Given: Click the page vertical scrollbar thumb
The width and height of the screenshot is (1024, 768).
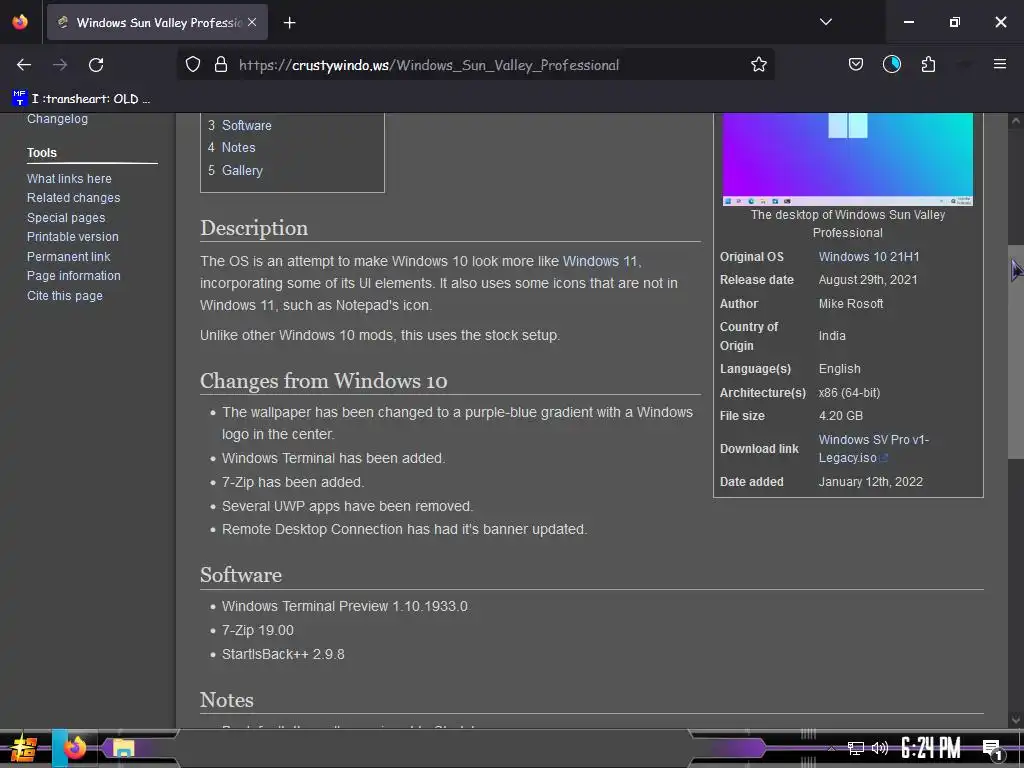Looking at the screenshot, I should [x=1015, y=352].
